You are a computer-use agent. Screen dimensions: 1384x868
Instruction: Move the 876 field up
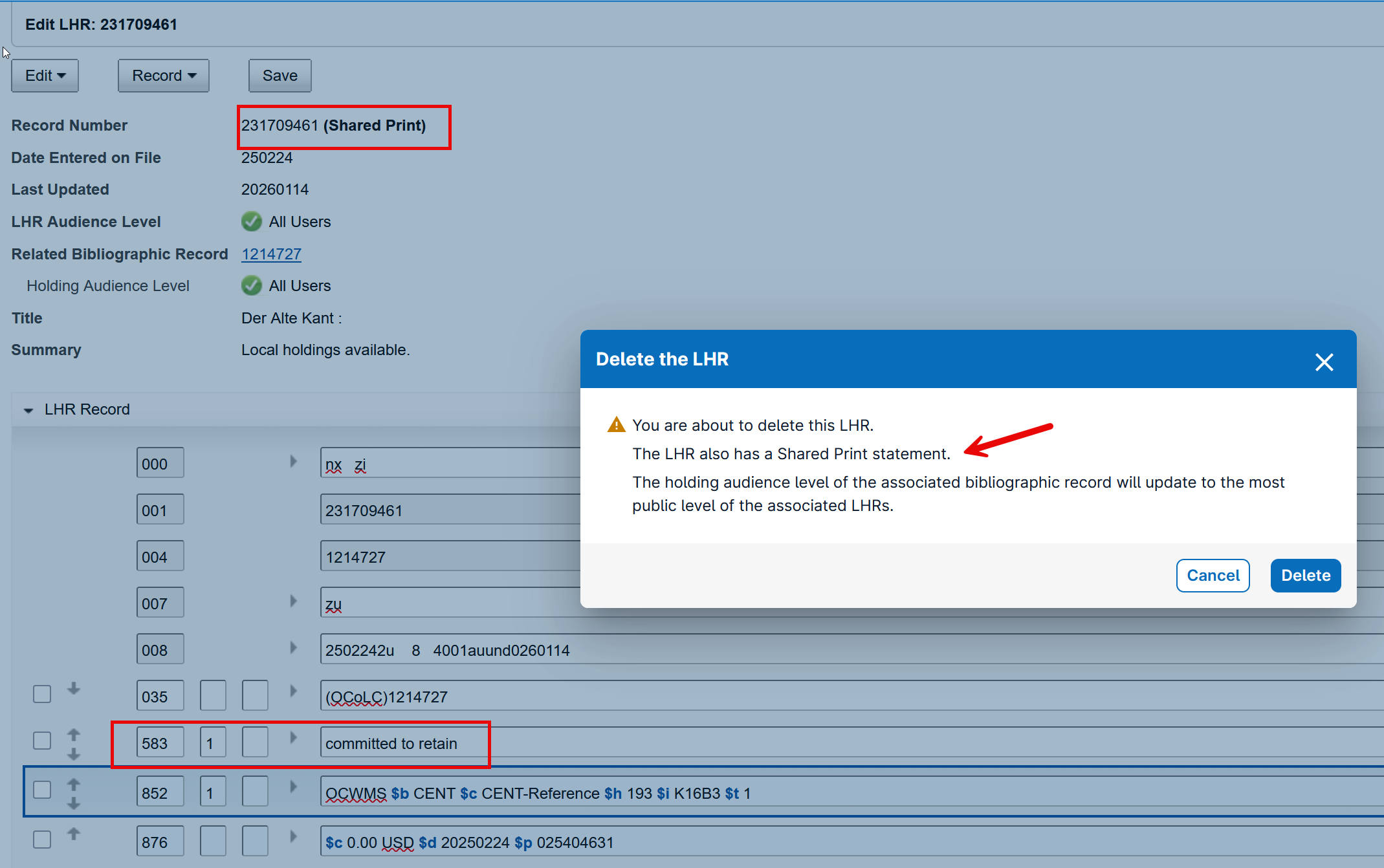coord(74,834)
